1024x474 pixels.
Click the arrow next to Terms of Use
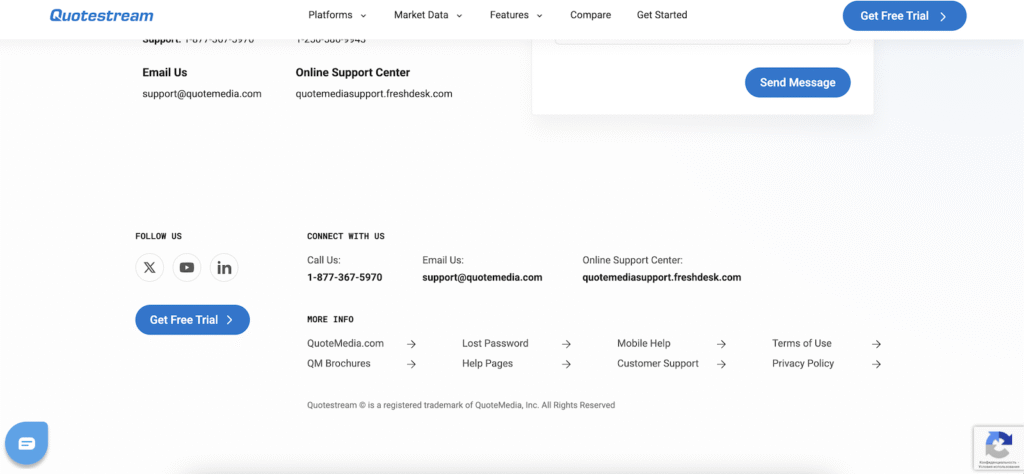[876, 344]
